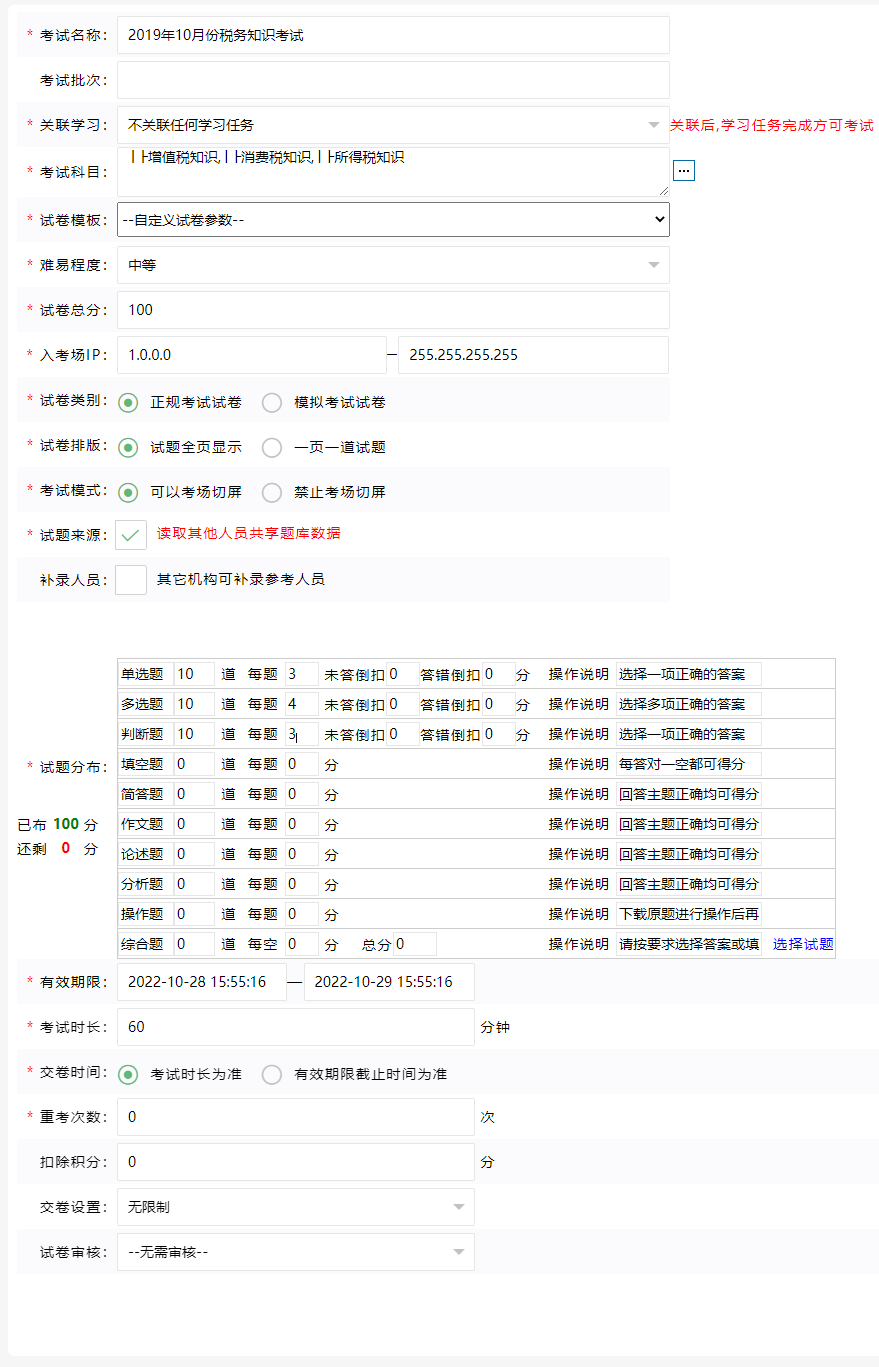Click 单选题 question count field

click(x=194, y=674)
